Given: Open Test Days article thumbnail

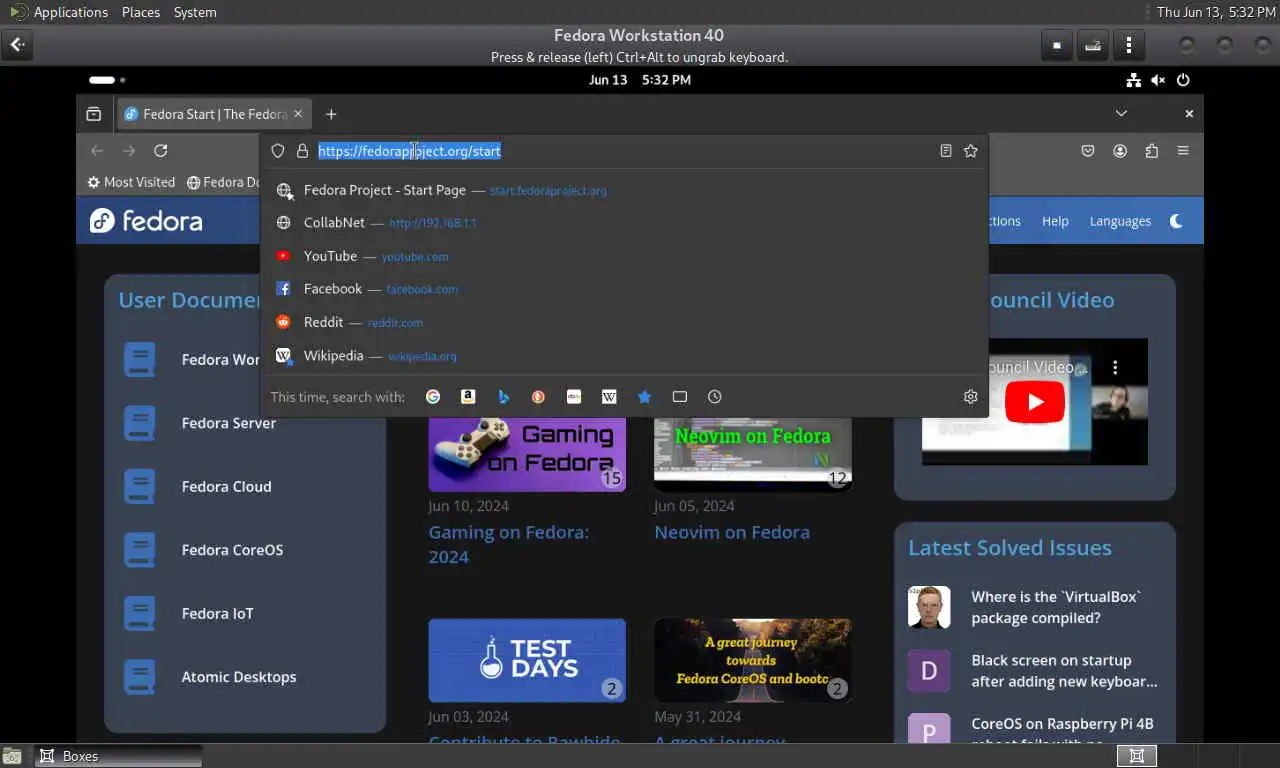Looking at the screenshot, I should (527, 660).
